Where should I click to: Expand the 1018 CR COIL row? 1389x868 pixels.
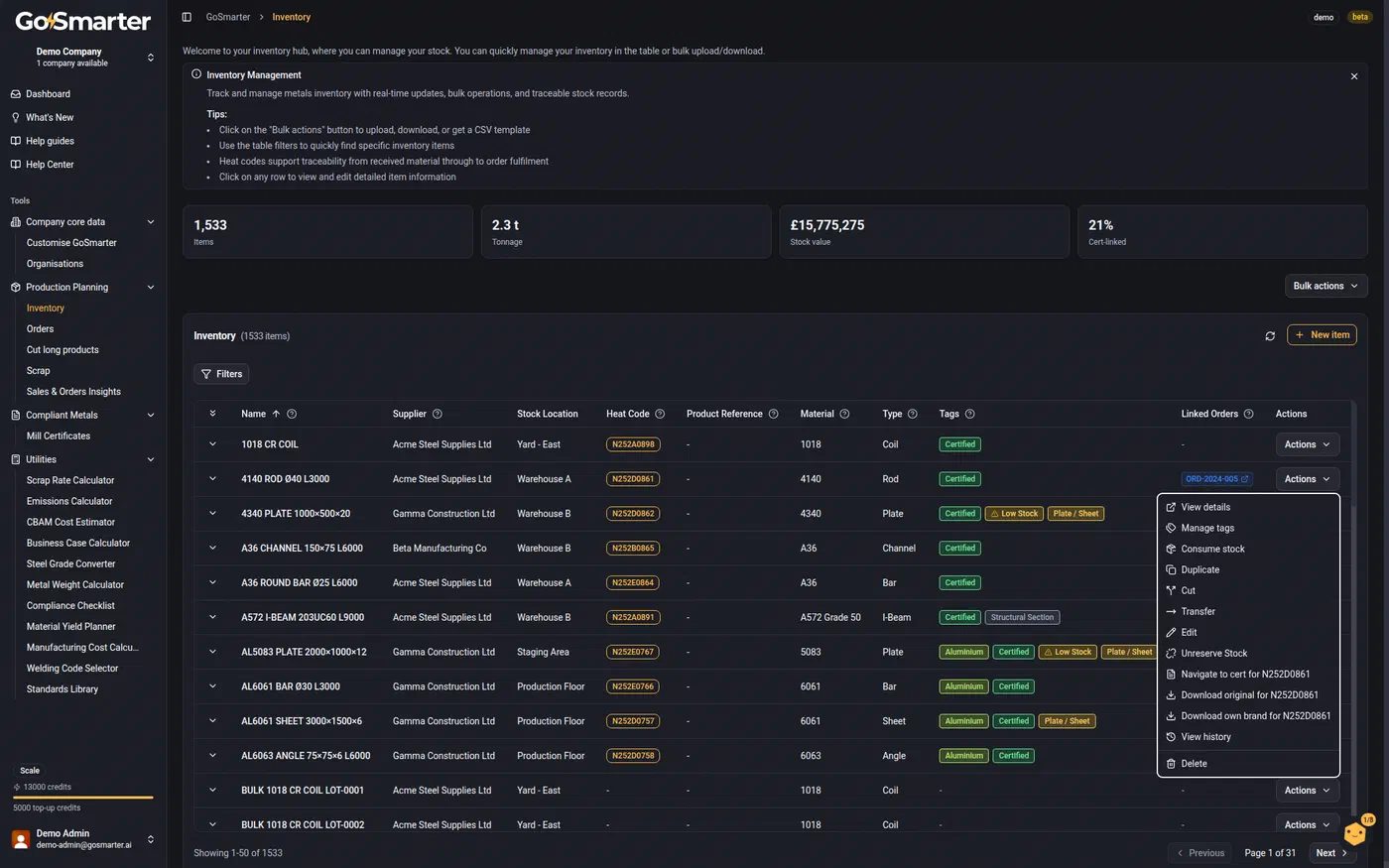point(212,444)
